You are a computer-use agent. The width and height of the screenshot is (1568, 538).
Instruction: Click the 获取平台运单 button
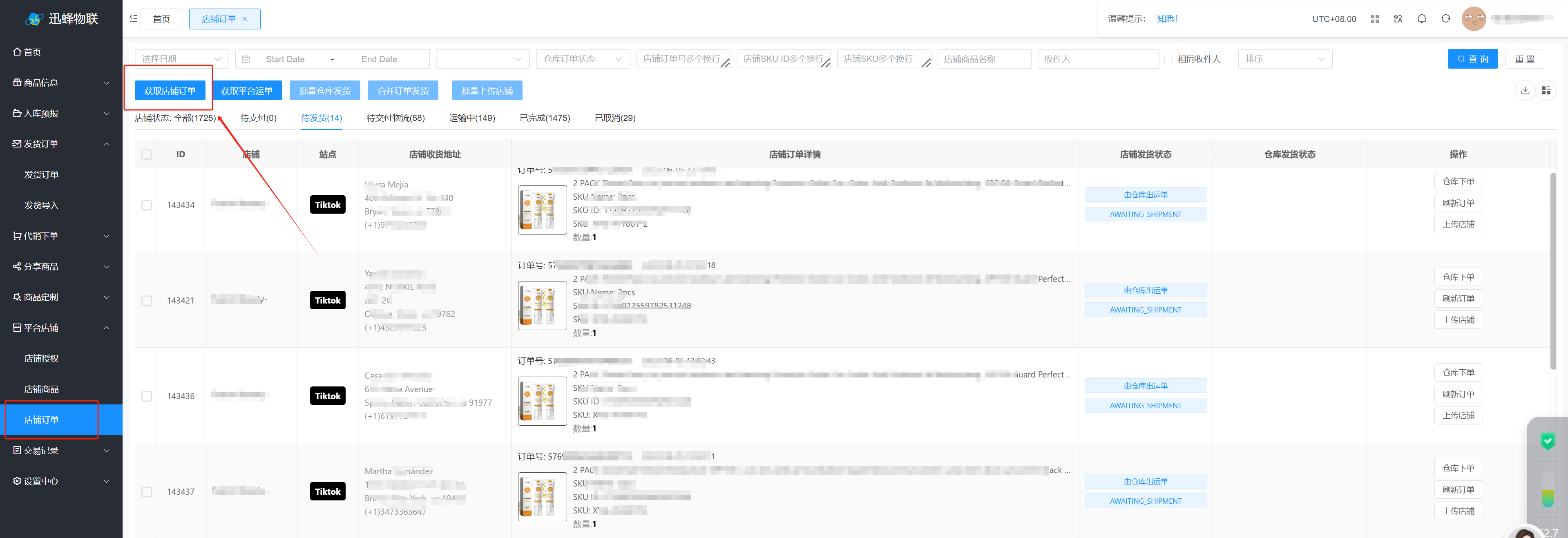point(246,91)
